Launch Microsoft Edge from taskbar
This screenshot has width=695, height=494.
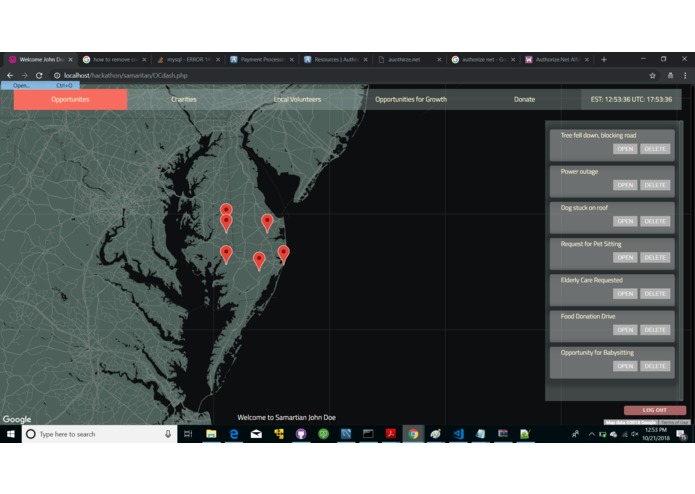(x=234, y=434)
